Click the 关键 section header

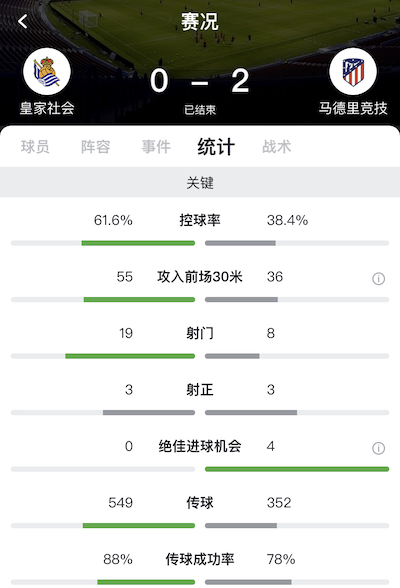click(200, 183)
